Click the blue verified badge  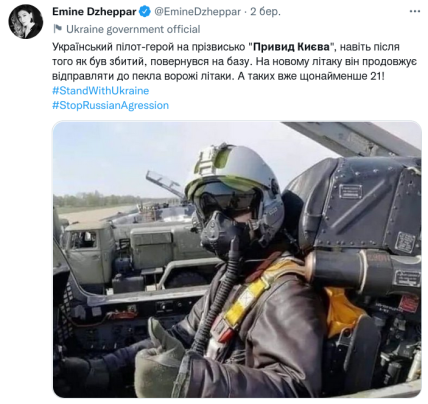(x=144, y=12)
